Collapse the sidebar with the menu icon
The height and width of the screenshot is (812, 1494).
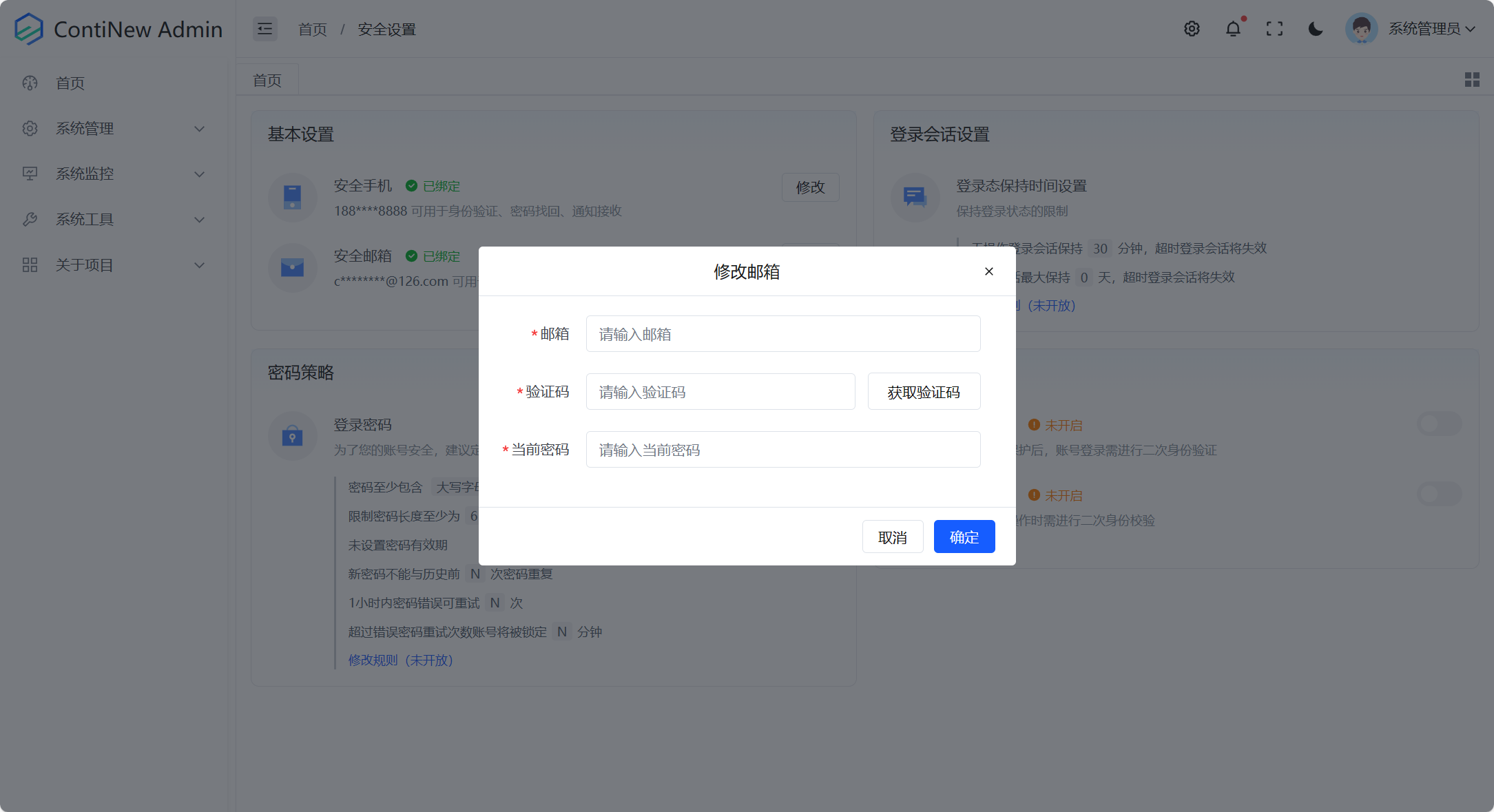pos(264,28)
